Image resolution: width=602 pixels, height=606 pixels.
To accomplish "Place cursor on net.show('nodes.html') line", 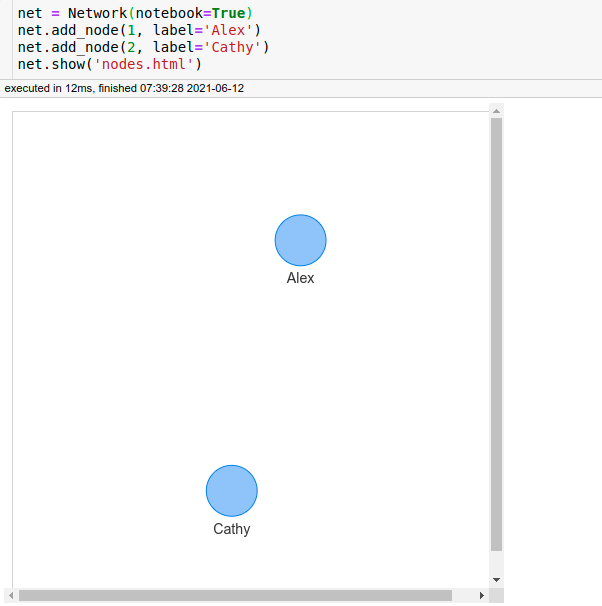I will tap(110, 64).
